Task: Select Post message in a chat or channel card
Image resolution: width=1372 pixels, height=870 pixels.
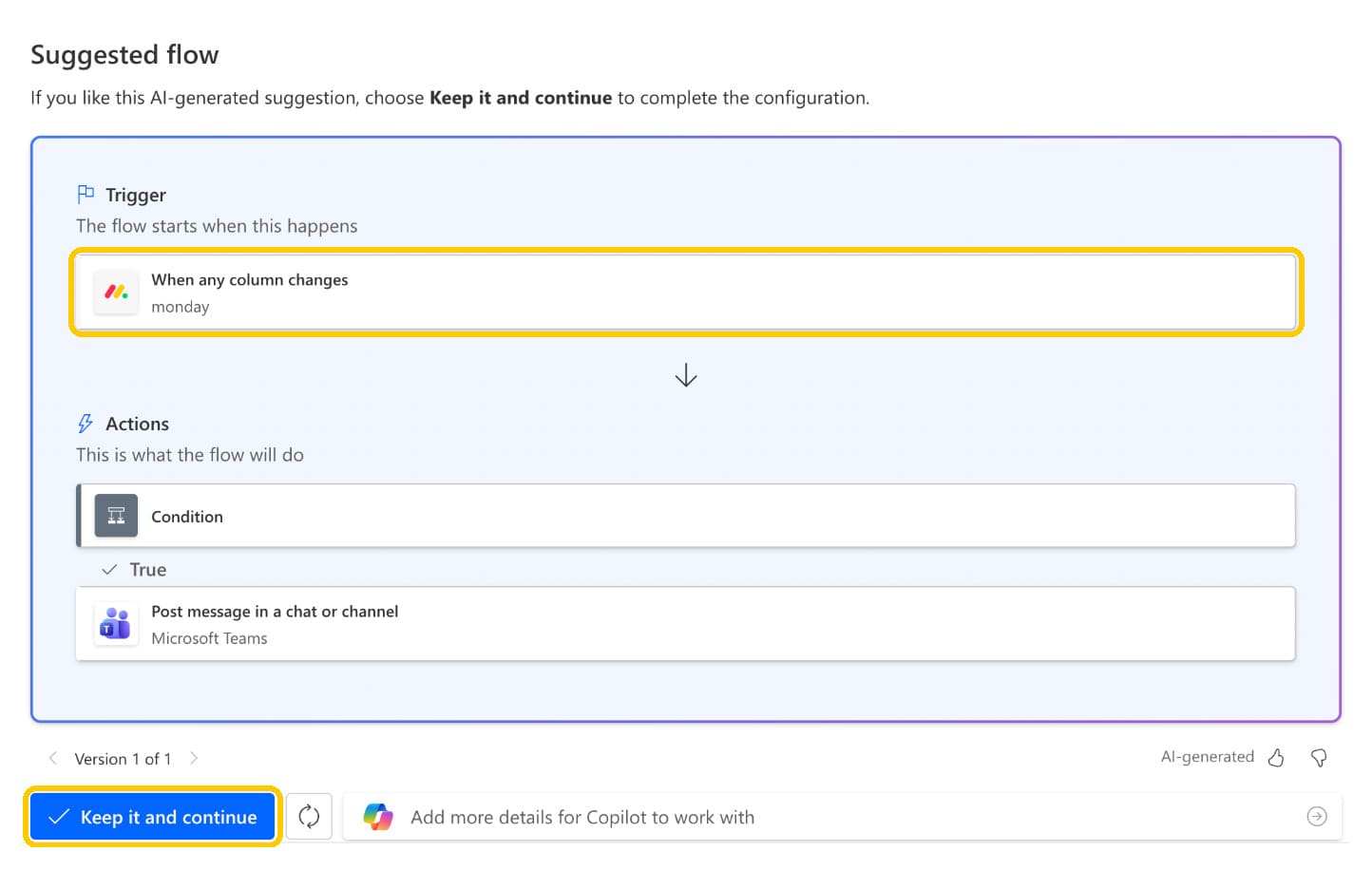Action: 686,624
